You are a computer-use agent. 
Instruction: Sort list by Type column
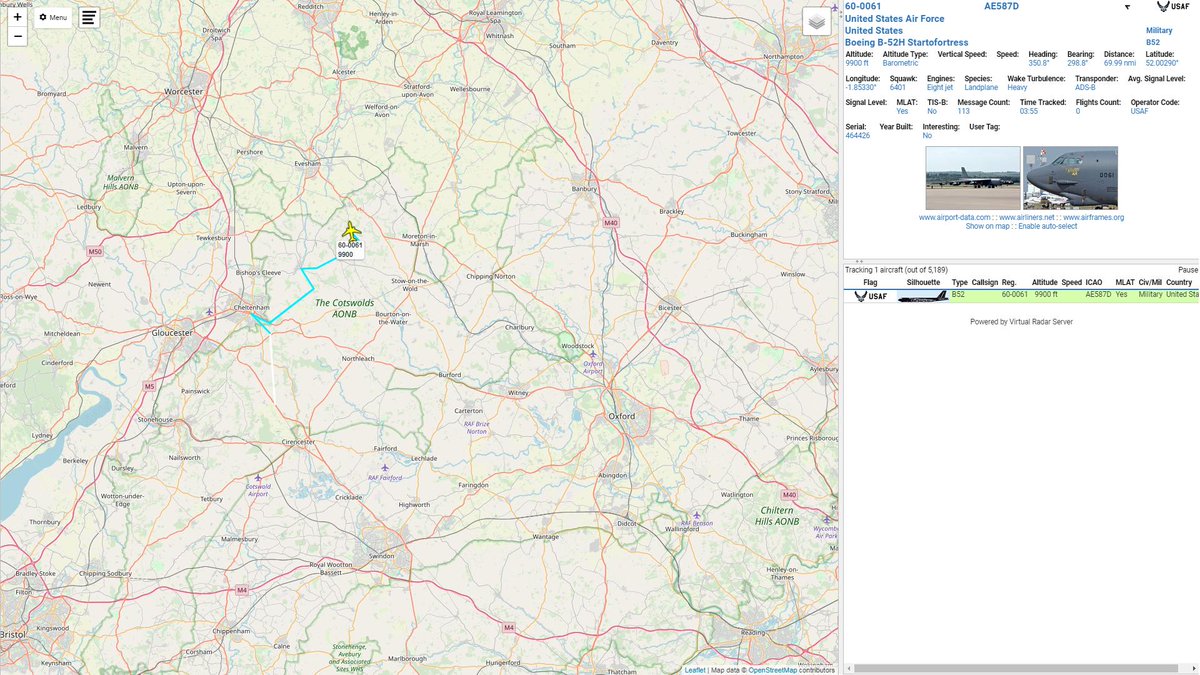[959, 283]
